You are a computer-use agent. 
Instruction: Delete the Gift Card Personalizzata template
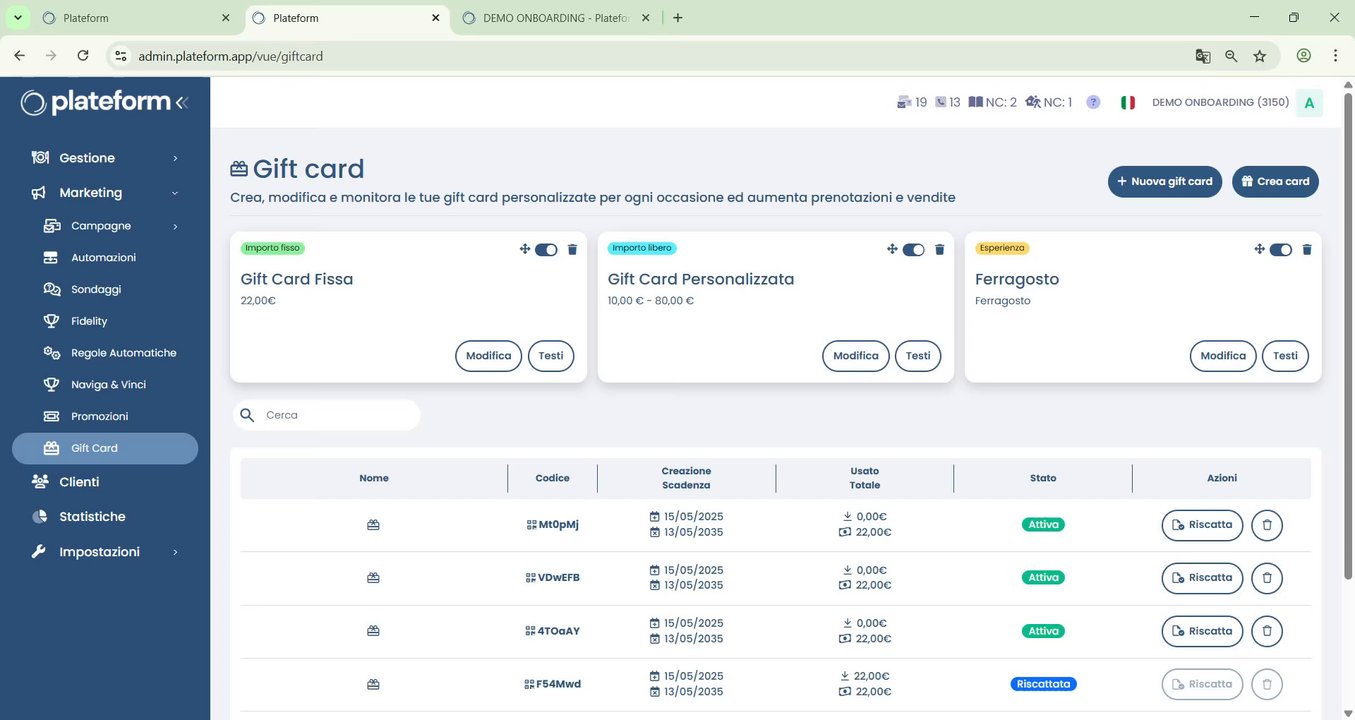[x=939, y=250]
